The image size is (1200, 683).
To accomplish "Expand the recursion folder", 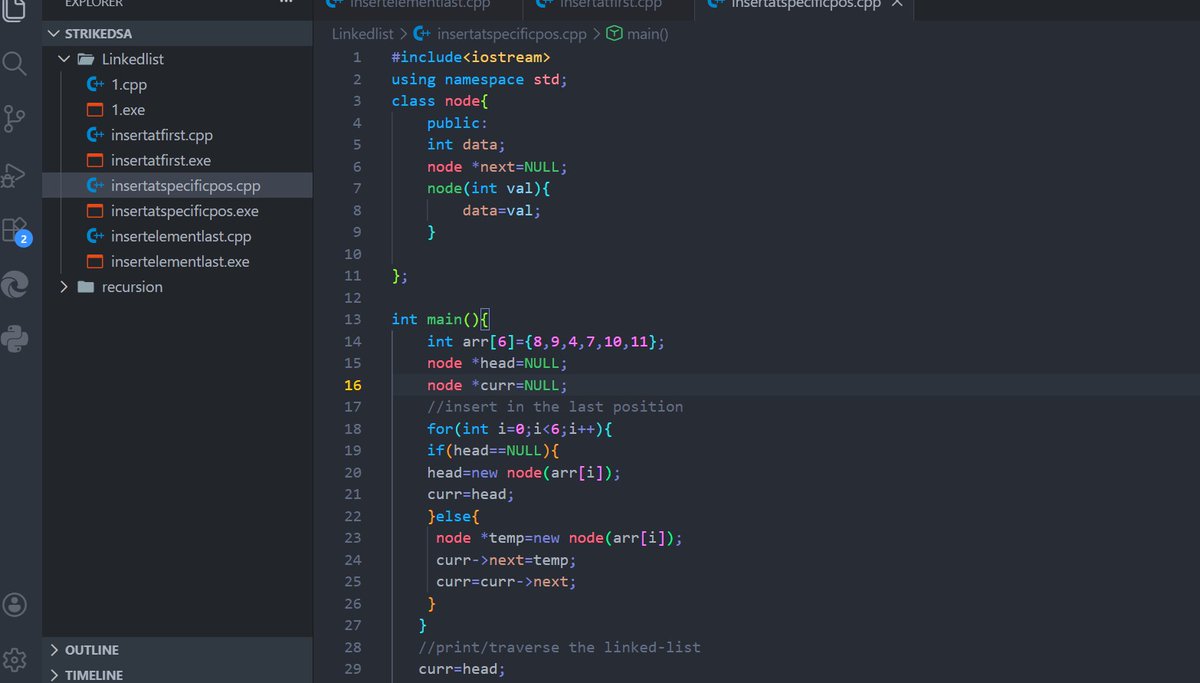I will 177,287.
